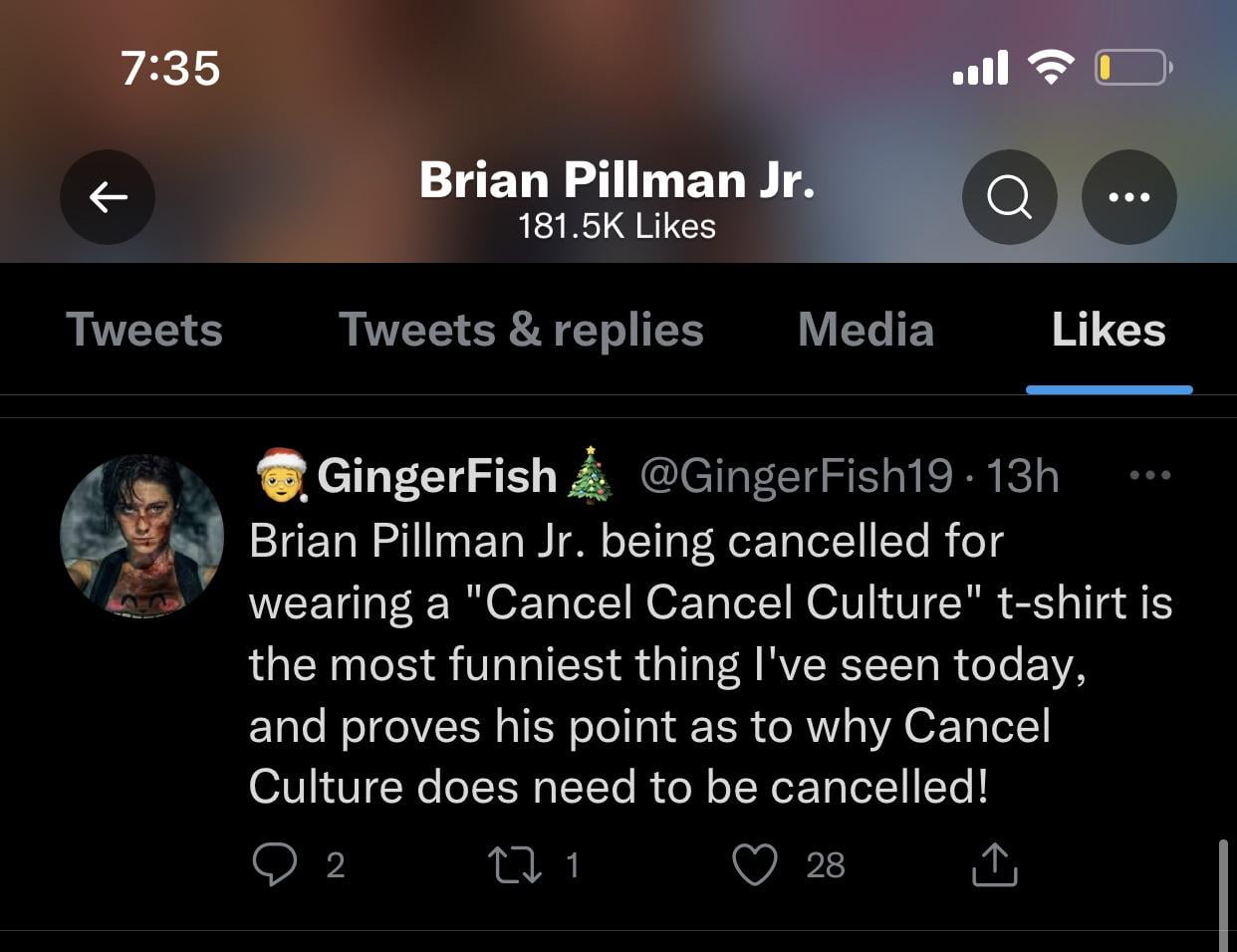Tap the GingerFish username
Viewport: 1237px width, 952px height.
pyautogui.click(x=435, y=475)
